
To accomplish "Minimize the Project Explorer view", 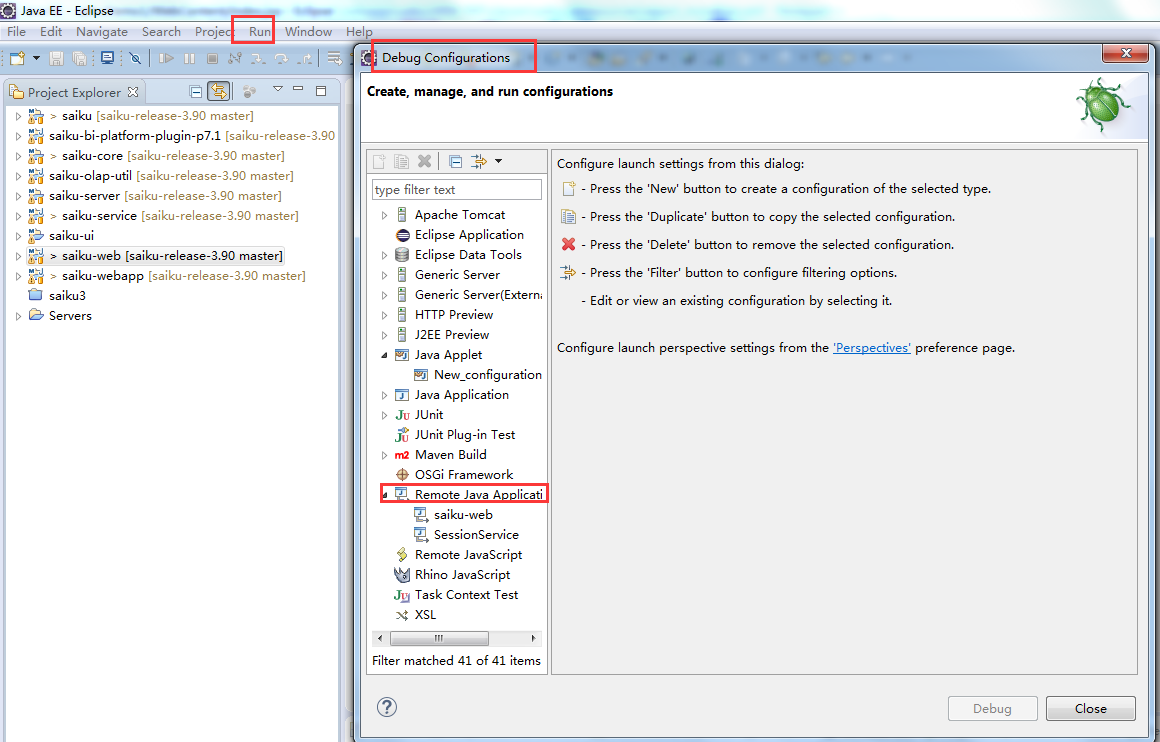I will 298,89.
